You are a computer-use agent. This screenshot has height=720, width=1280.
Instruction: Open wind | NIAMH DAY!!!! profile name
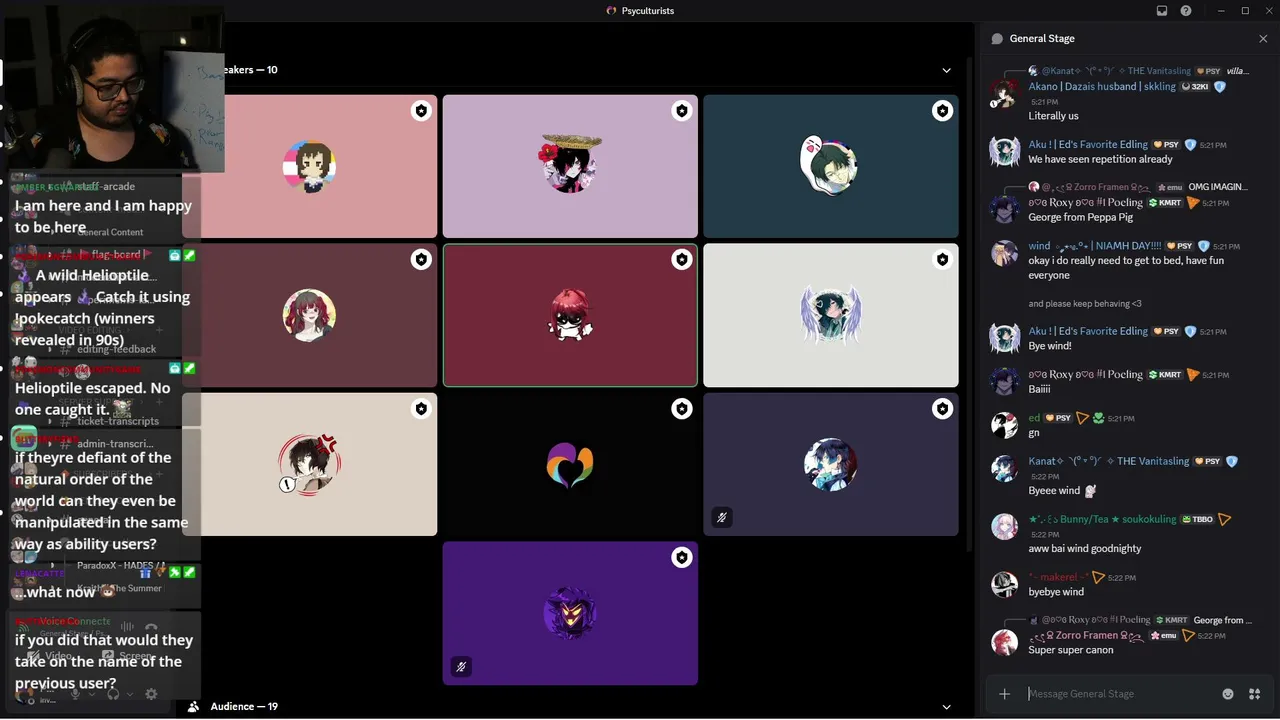pos(1095,246)
